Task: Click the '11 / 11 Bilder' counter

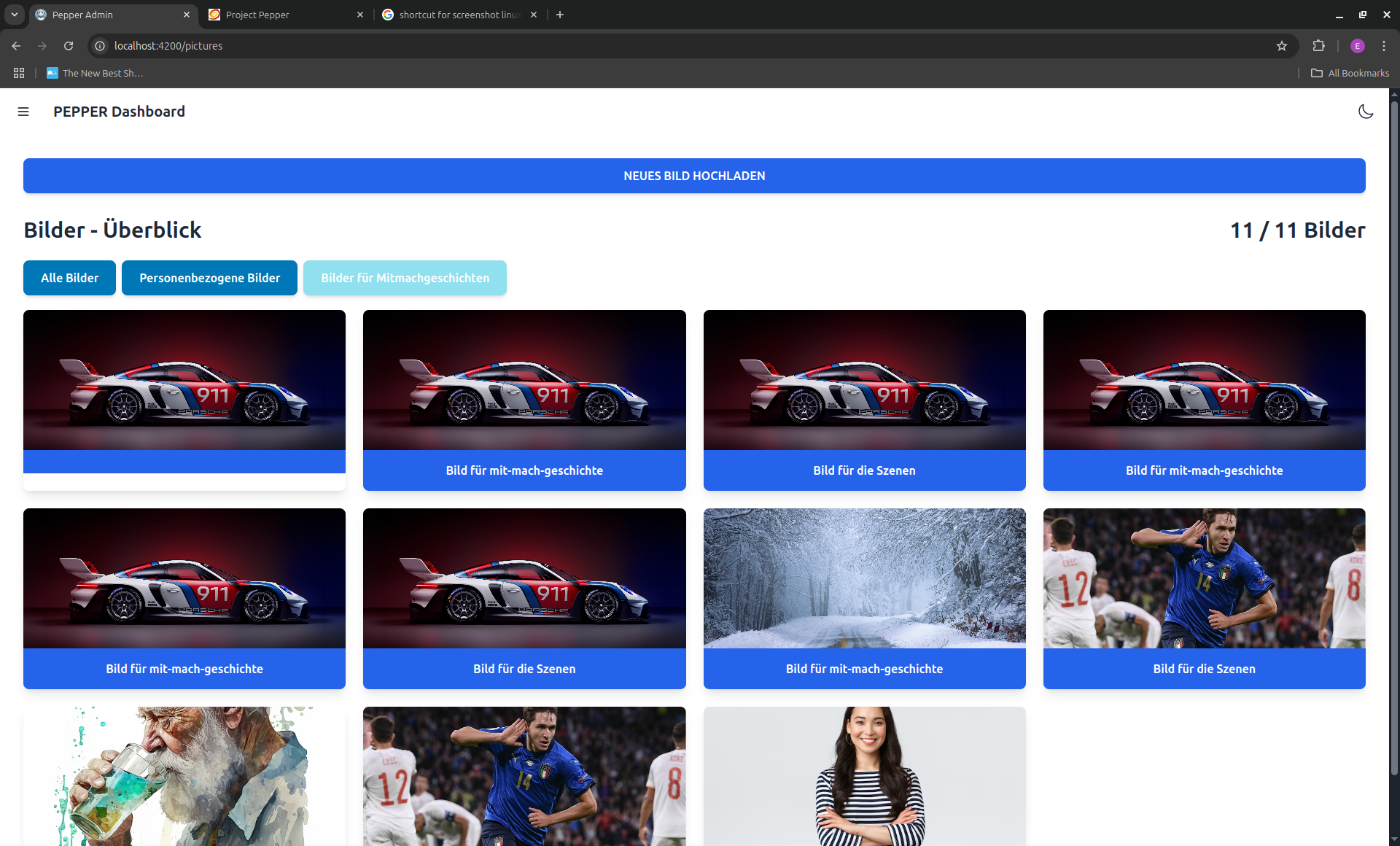Action: [1297, 230]
